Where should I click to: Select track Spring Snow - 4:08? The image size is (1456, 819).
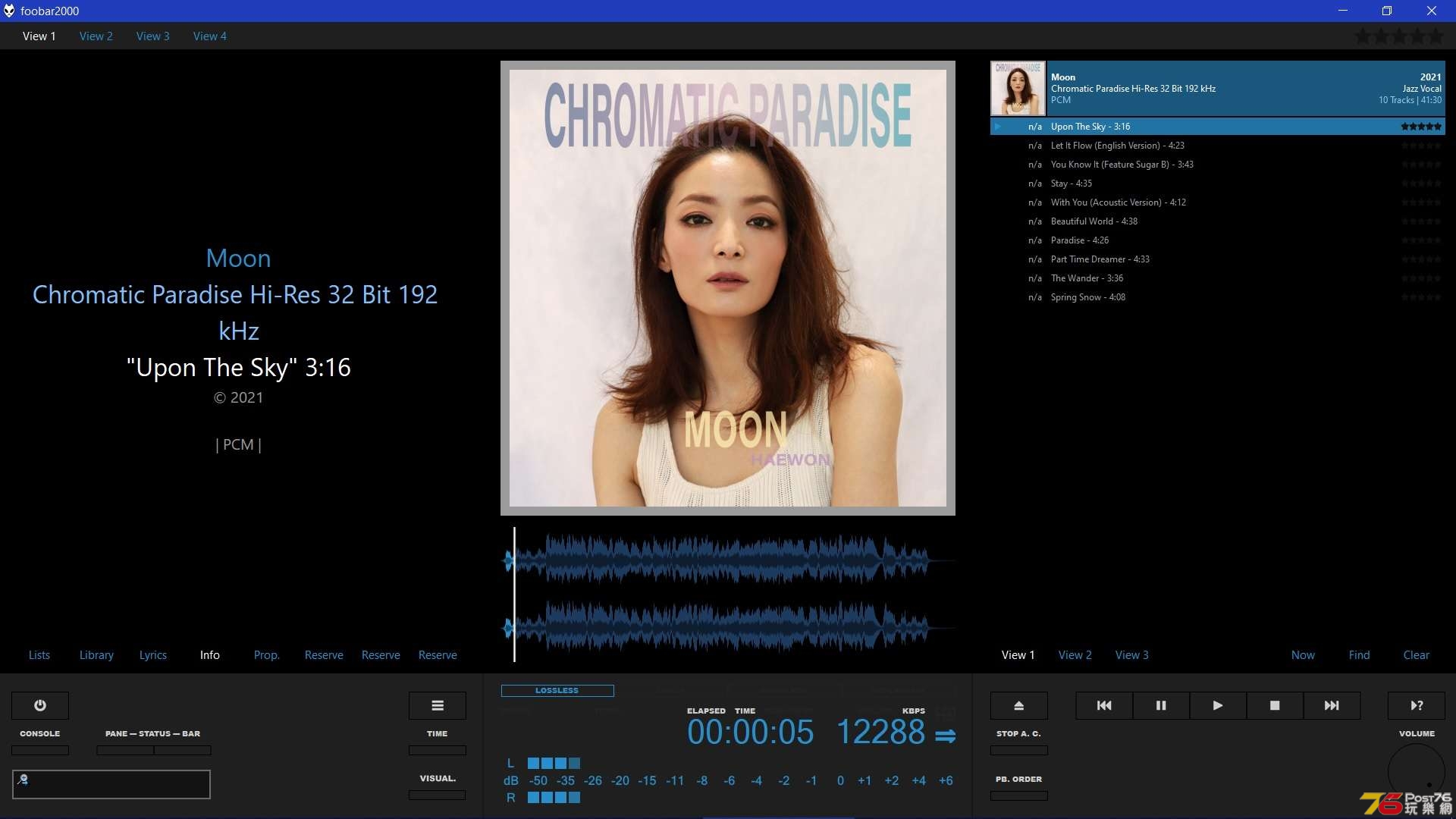click(1218, 297)
